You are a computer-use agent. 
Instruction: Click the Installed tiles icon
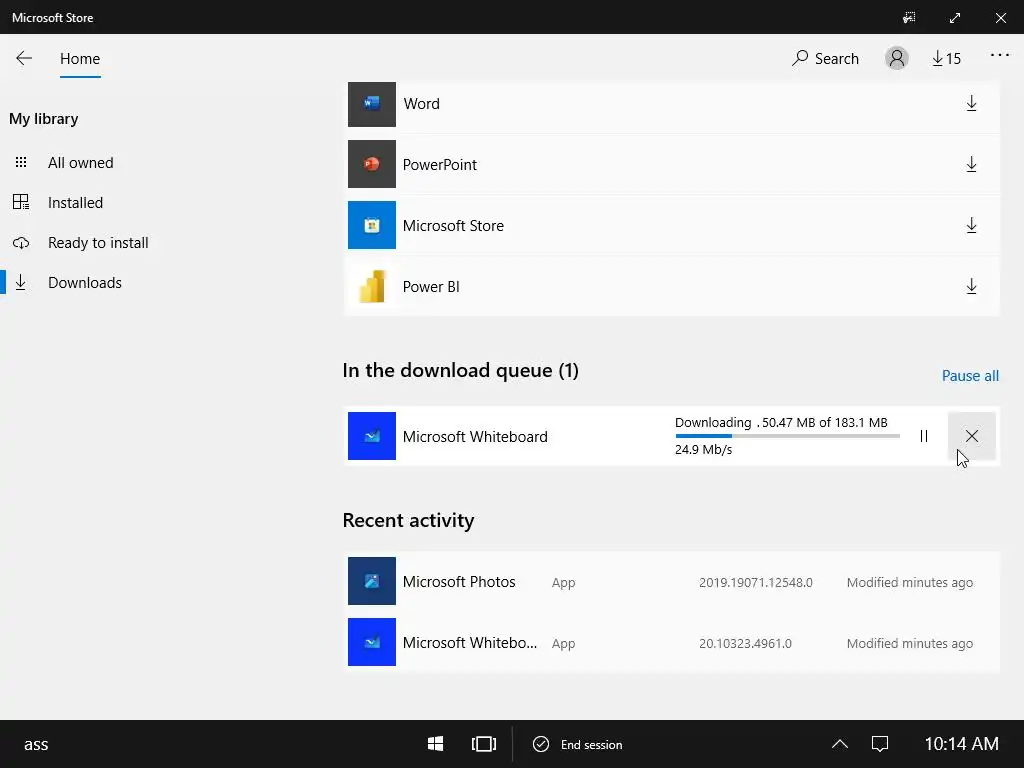[x=21, y=202]
